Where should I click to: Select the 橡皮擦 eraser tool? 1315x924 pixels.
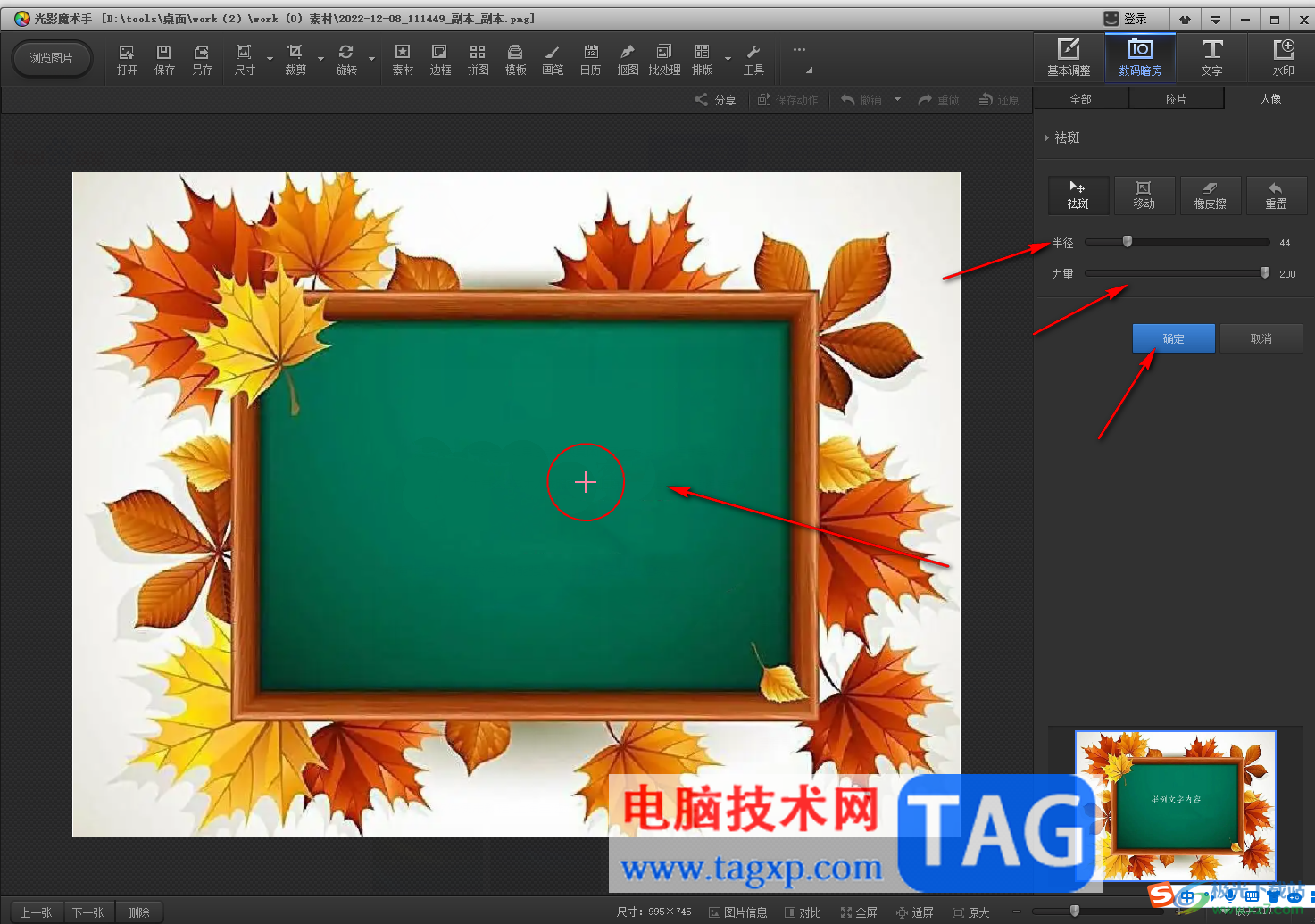[1210, 196]
